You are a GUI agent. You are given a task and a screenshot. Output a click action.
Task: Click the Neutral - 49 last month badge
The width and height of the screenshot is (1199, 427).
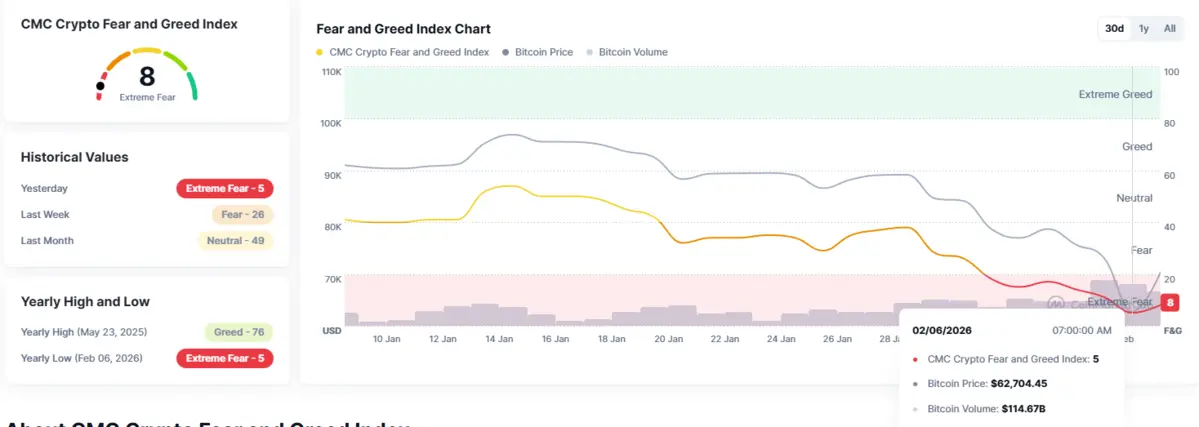[x=234, y=240]
